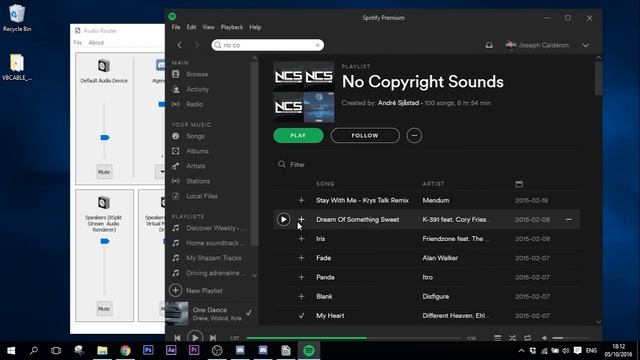Open the Driving adrenaline playlist
Image resolution: width=640 pixels, height=360 pixels.
tap(215, 273)
